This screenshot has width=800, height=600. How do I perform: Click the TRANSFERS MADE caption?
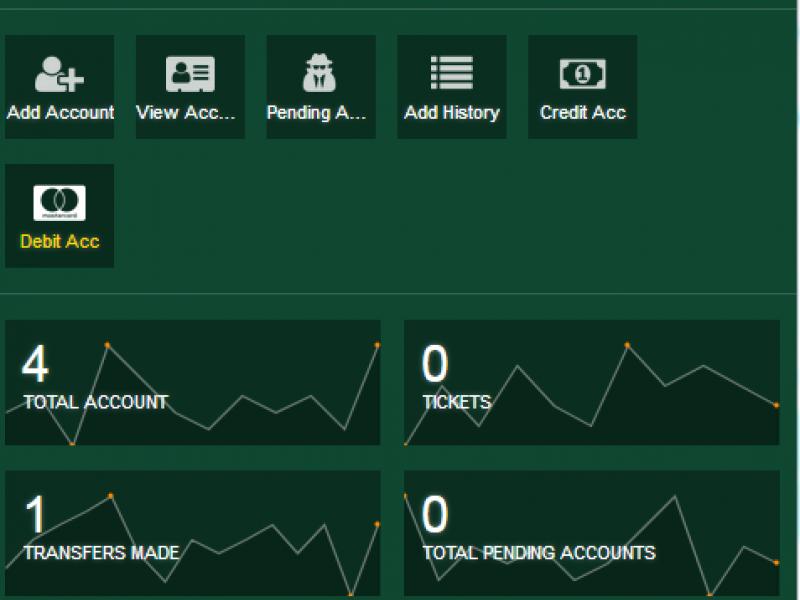pos(102,553)
